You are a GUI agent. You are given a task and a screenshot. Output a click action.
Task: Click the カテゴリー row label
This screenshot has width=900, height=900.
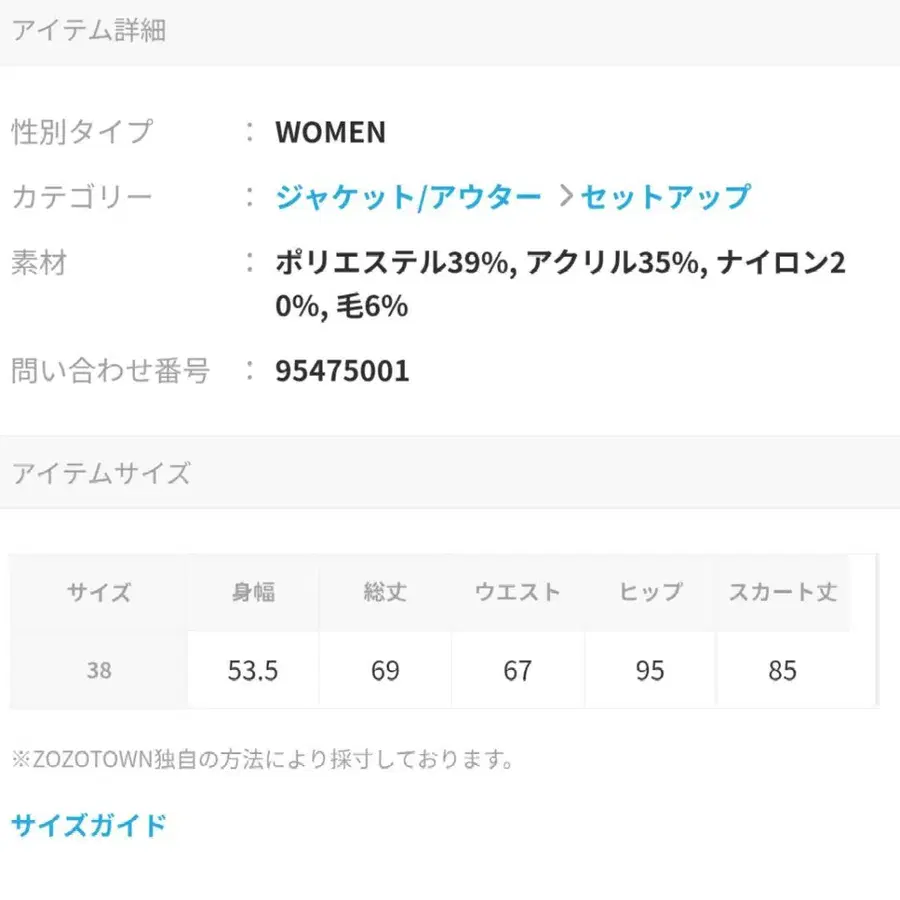(80, 198)
